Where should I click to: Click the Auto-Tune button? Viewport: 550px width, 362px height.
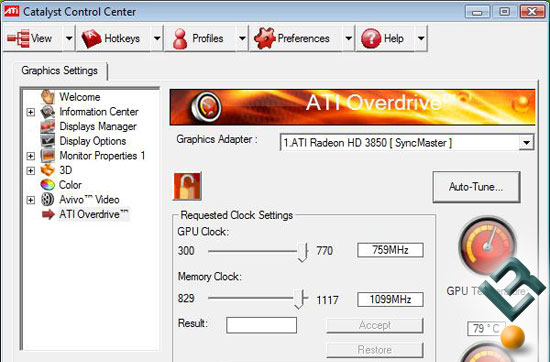476,187
